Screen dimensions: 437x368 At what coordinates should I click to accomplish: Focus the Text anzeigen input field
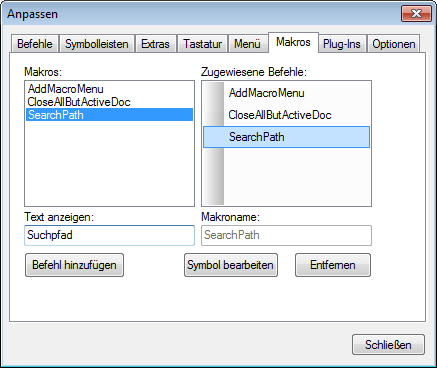click(x=109, y=235)
